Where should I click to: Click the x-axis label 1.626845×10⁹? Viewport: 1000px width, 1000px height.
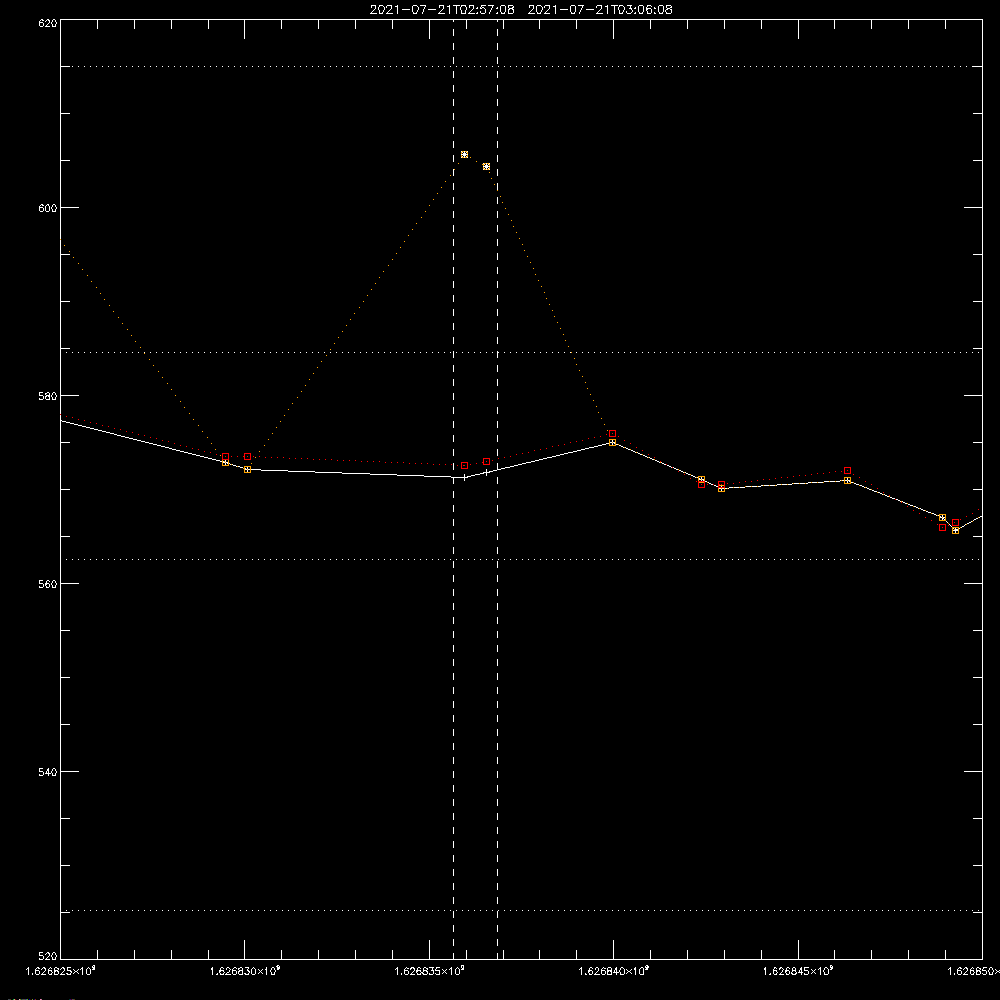[x=798, y=971]
